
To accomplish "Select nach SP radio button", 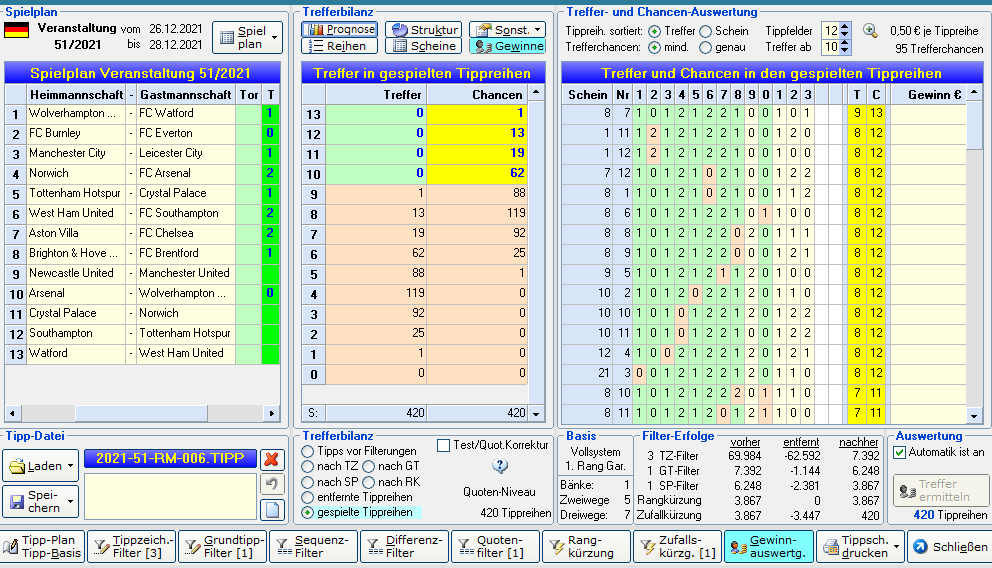I will tap(307, 482).
